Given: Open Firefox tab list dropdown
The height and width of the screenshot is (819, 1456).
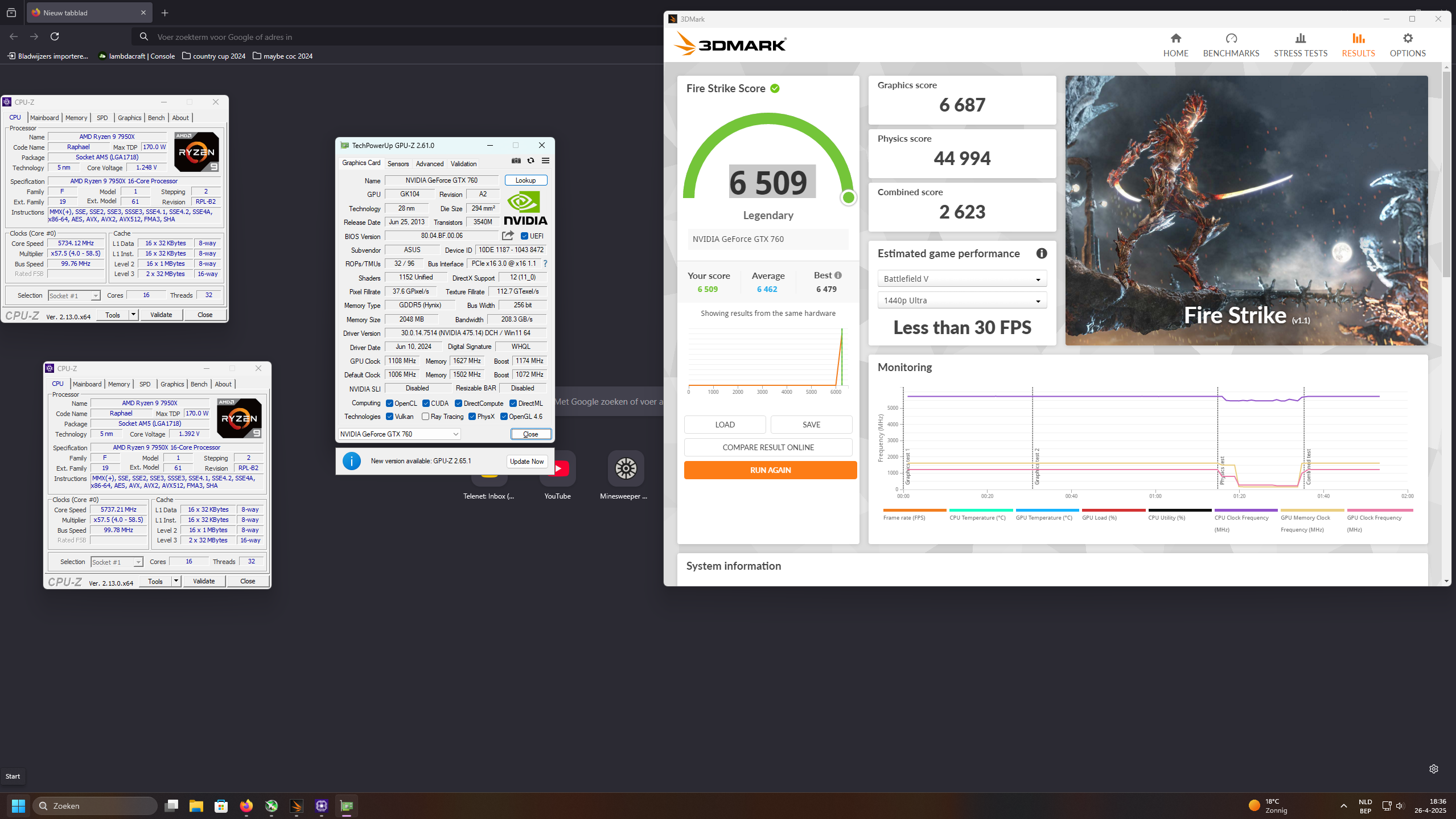Looking at the screenshot, I should pyautogui.click(x=11, y=13).
